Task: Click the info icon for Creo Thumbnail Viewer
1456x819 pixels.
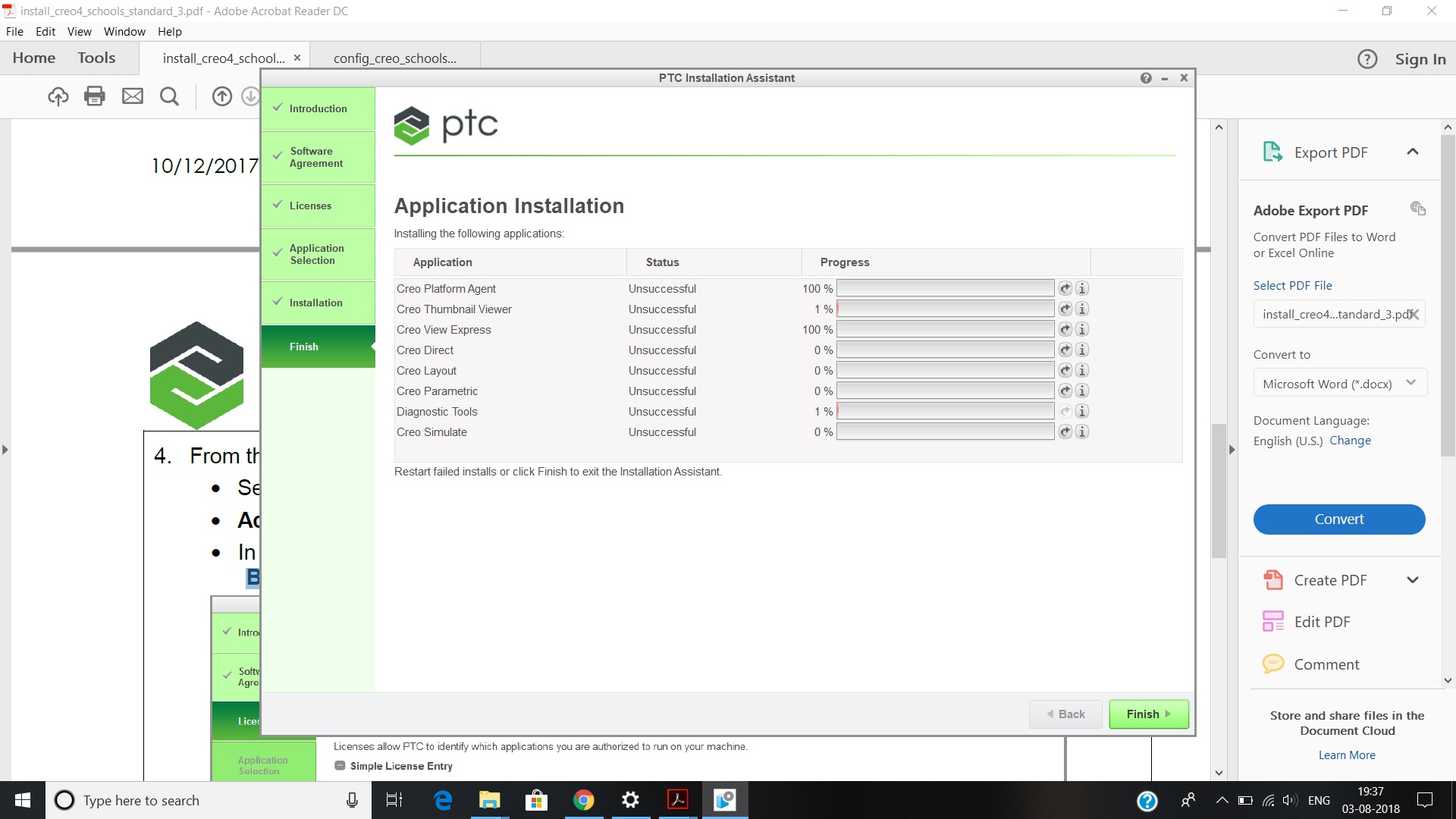Action: click(1082, 309)
